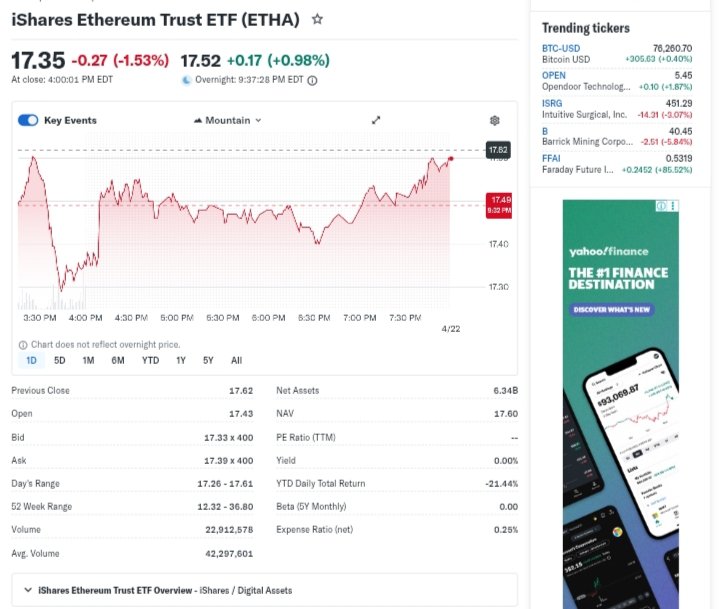Open the ad options three-dot menu
The image size is (719, 609).
pyautogui.click(x=673, y=206)
